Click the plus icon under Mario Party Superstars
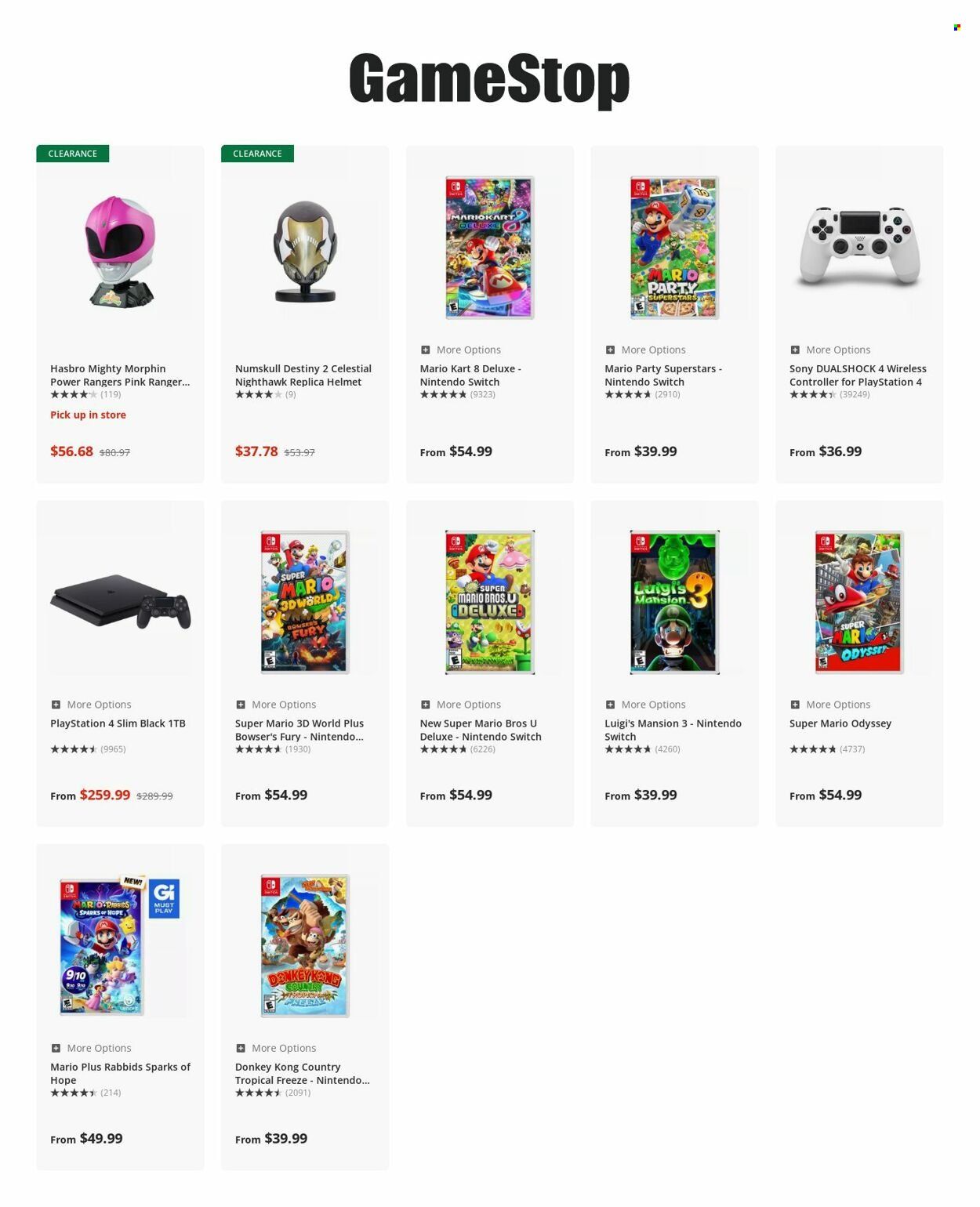This screenshot has width=980, height=1207. click(610, 350)
